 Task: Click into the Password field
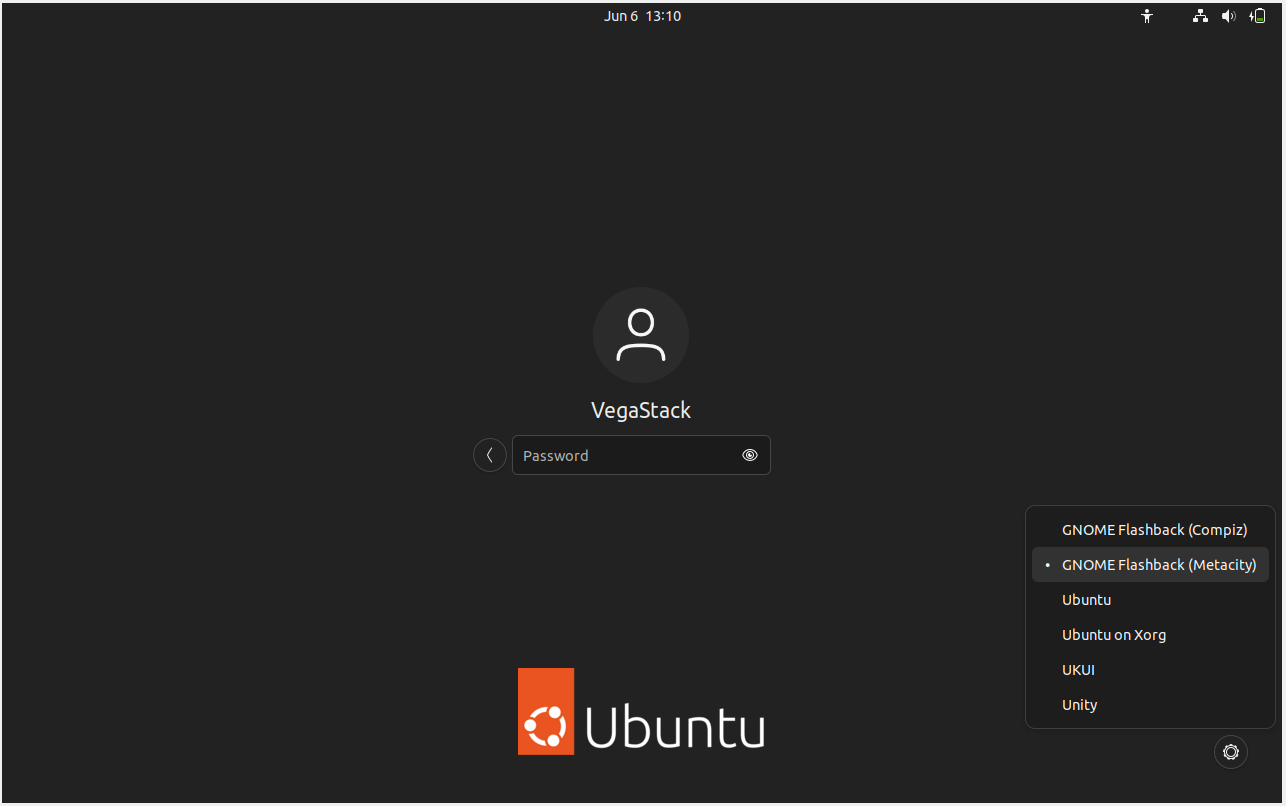point(641,455)
